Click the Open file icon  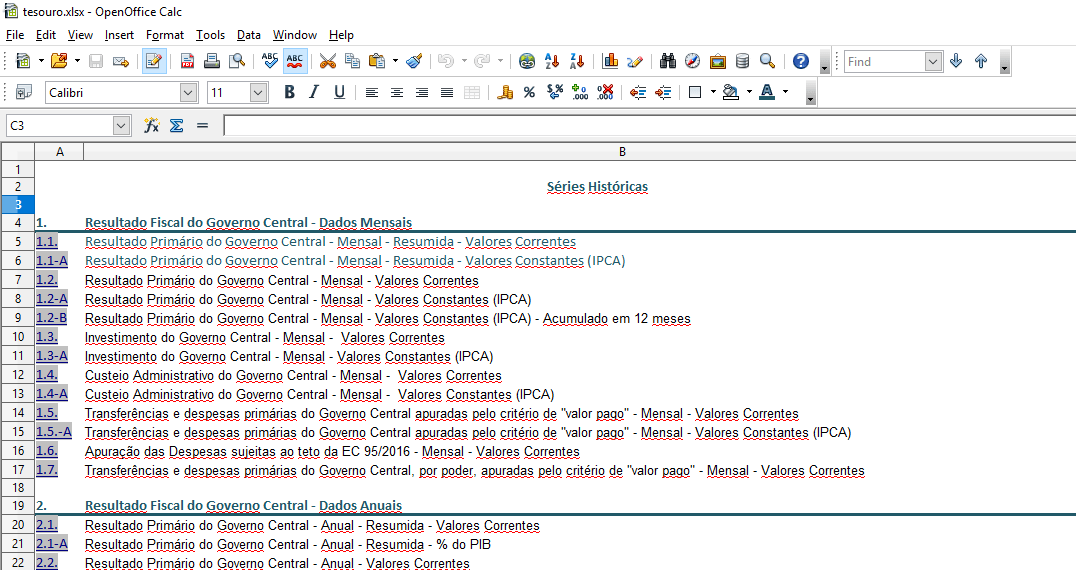click(60, 61)
